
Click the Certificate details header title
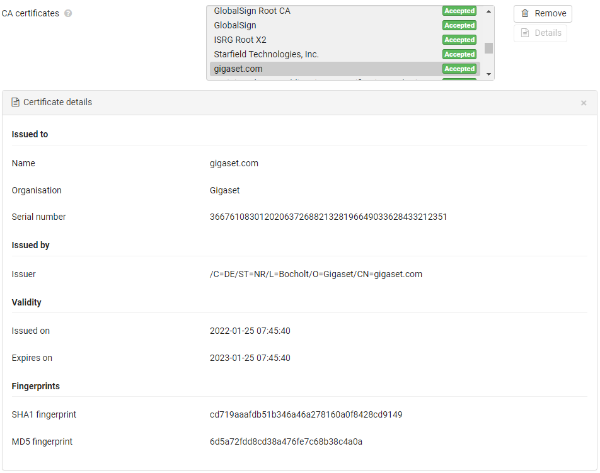tap(58, 102)
